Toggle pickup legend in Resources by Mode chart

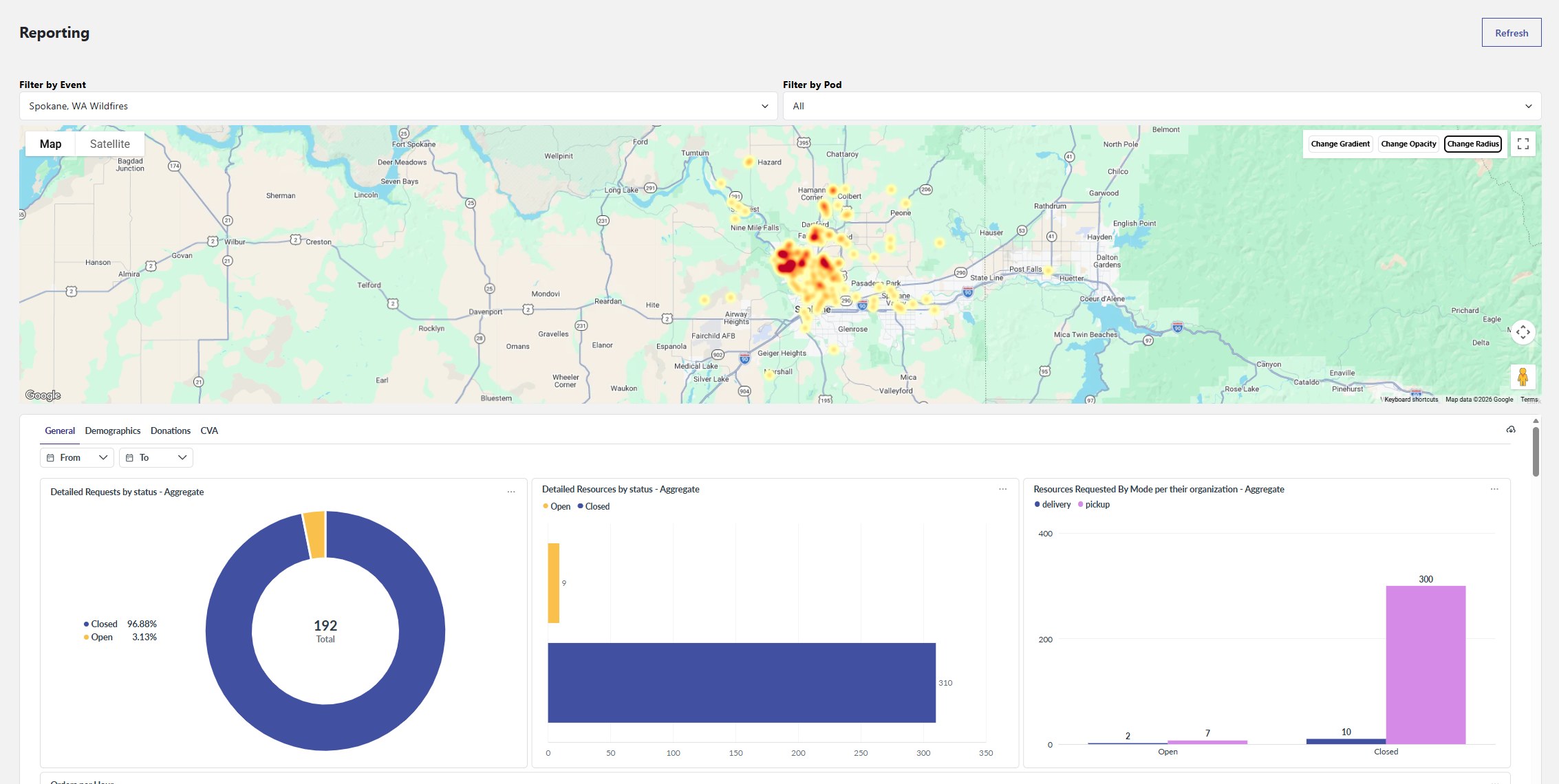click(1094, 504)
